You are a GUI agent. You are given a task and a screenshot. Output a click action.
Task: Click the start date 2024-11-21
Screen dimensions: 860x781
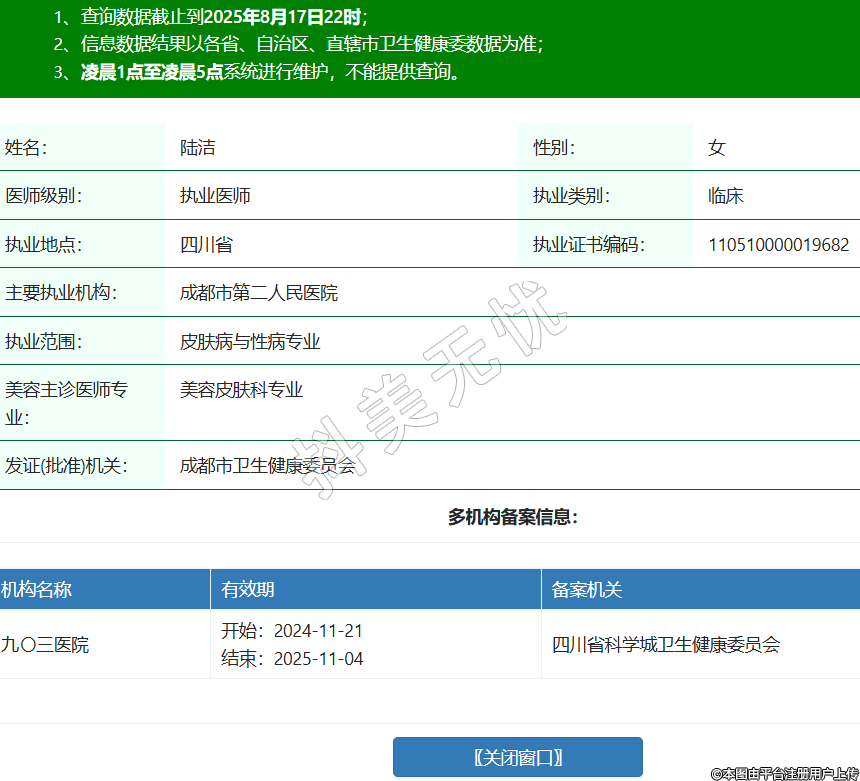[x=318, y=631]
